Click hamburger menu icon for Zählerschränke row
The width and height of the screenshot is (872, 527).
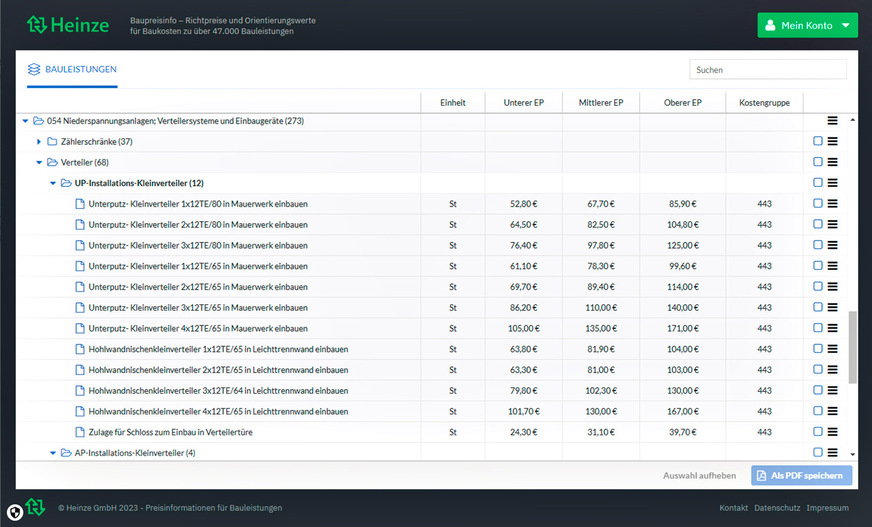click(x=832, y=141)
